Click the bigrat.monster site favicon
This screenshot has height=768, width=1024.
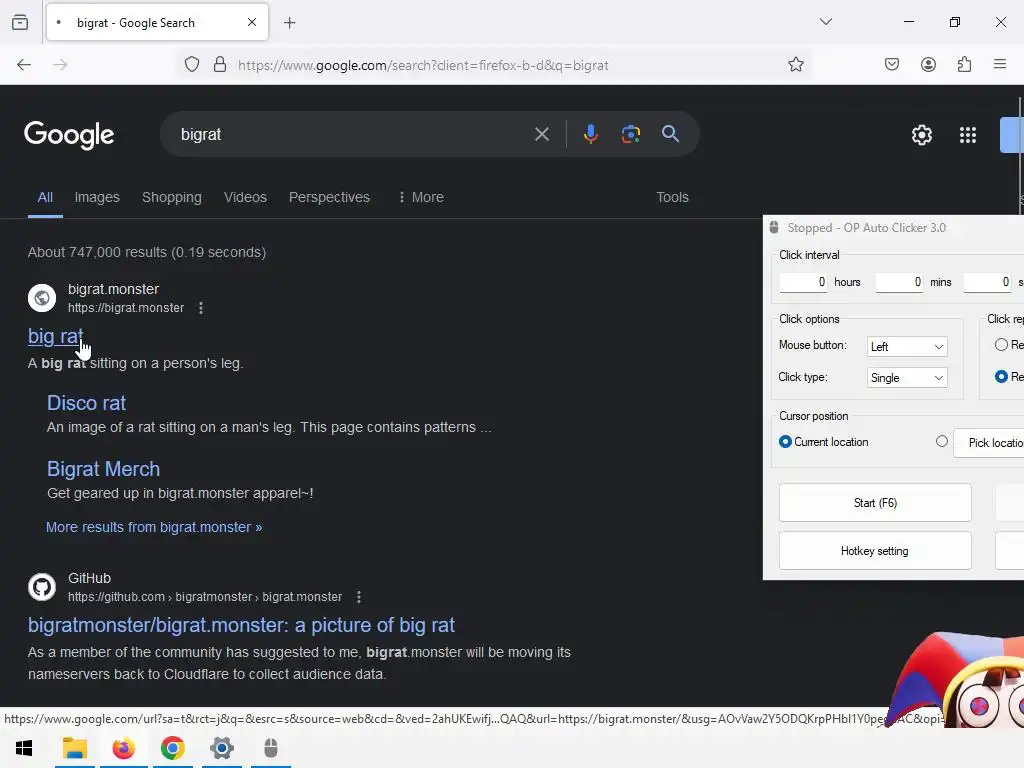(x=42, y=298)
